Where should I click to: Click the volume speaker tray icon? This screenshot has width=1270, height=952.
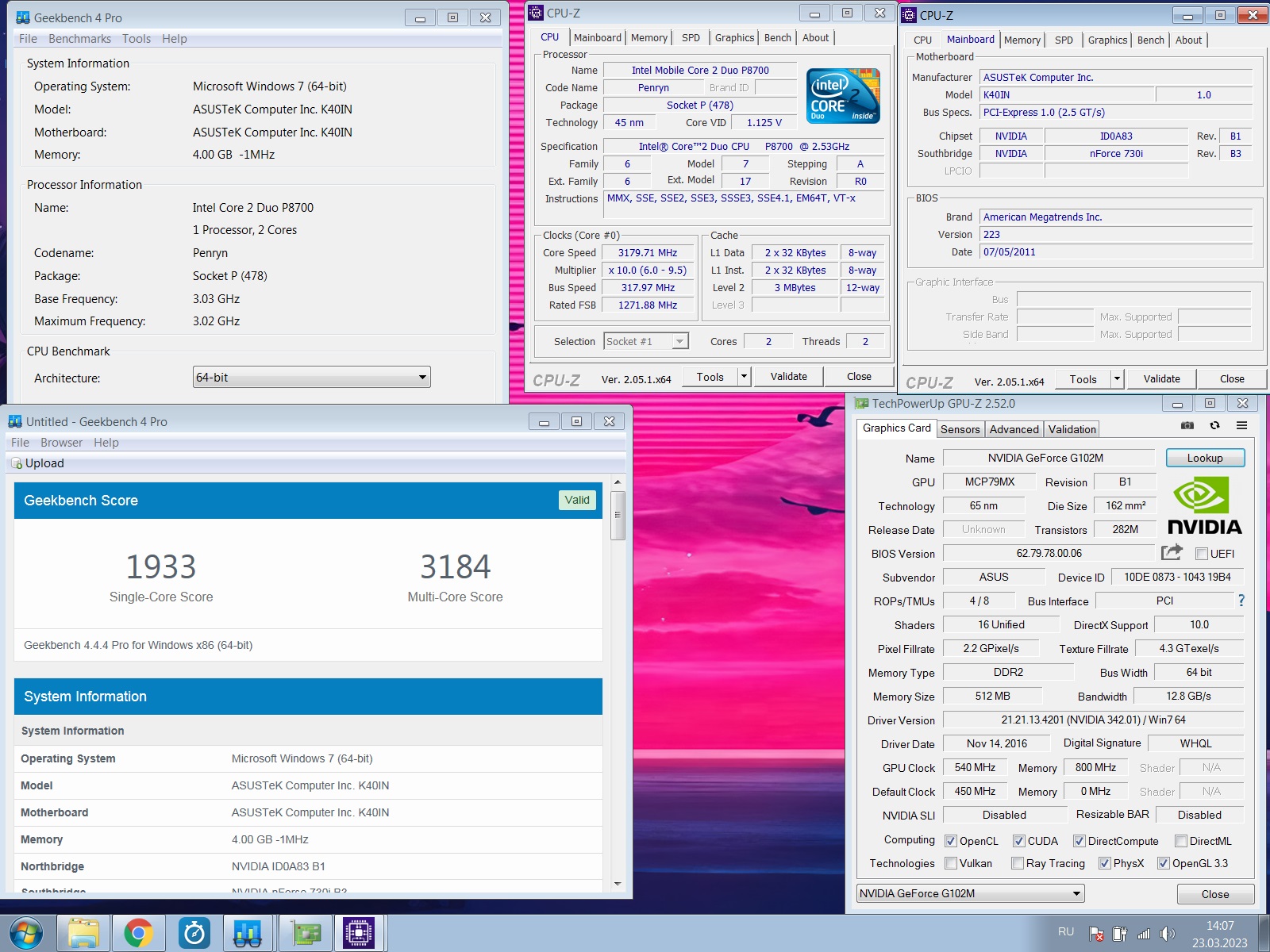click(x=1167, y=934)
